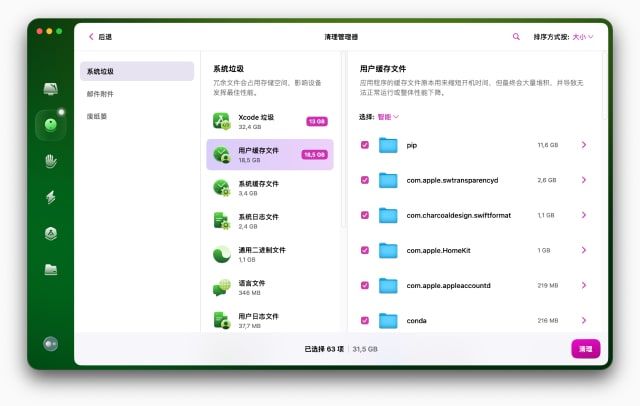The image size is (640, 406).
Task: Deselect the conda folder checkbox
Action: coord(365,320)
